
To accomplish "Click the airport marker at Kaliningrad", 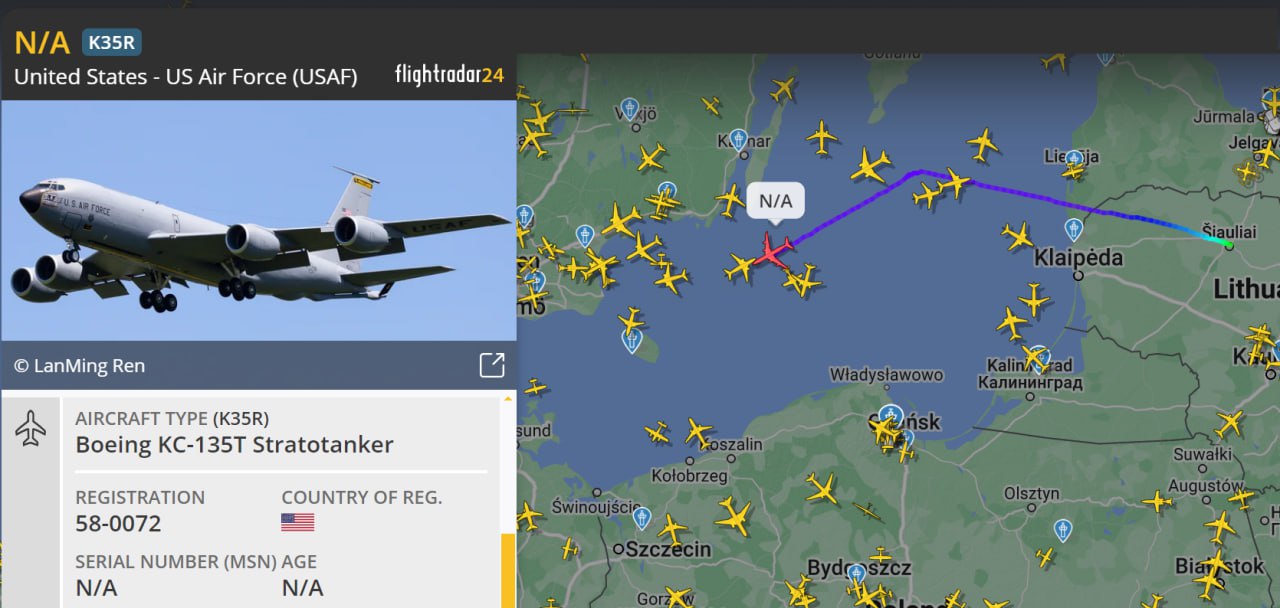I will pos(1040,356).
